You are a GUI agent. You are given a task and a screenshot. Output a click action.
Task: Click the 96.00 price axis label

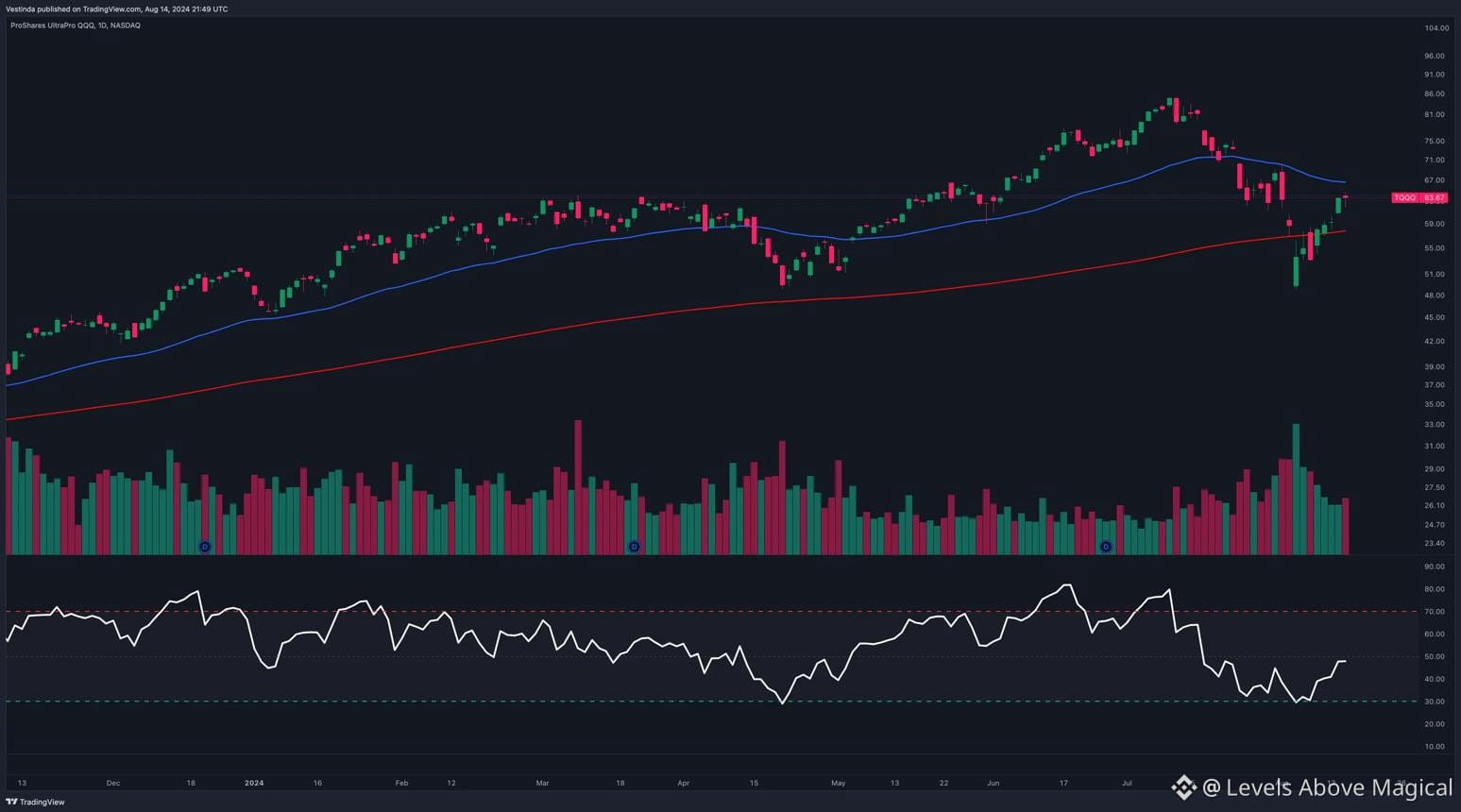click(1436, 56)
